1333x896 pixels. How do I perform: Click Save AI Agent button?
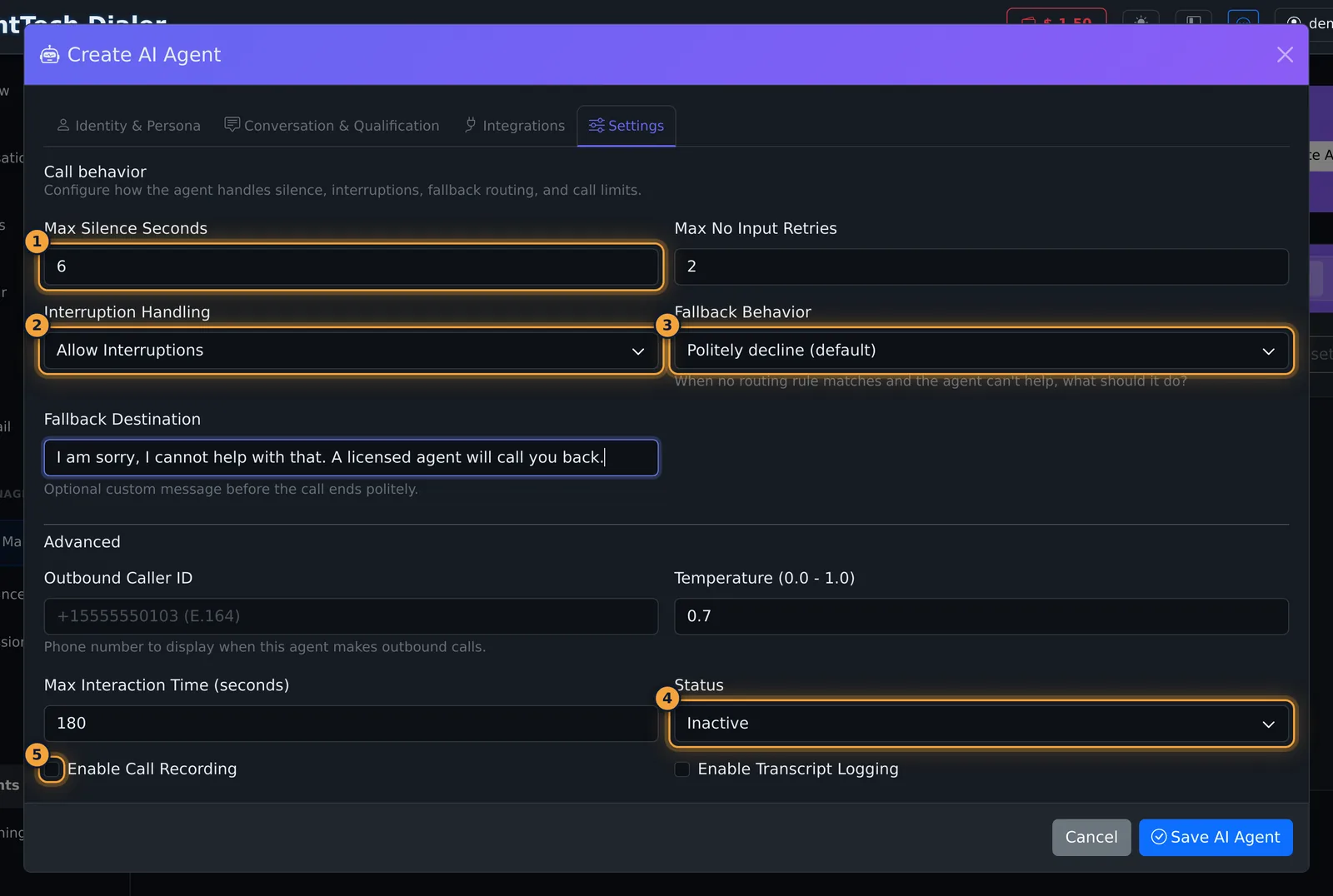point(1216,838)
